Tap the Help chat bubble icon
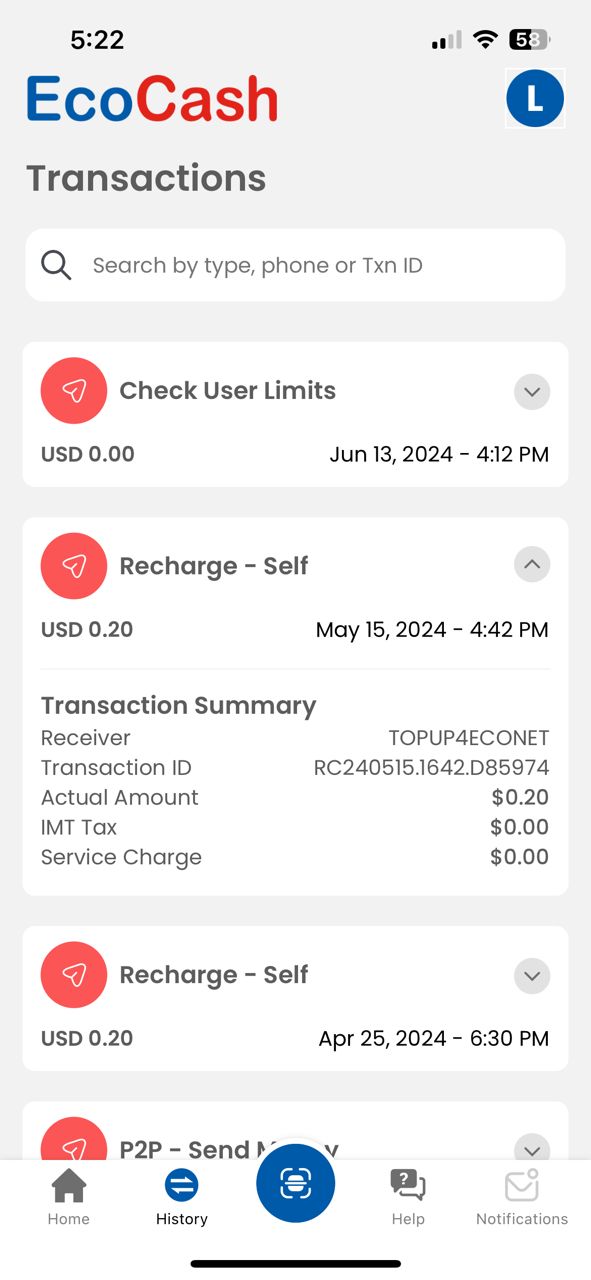 tap(408, 1186)
